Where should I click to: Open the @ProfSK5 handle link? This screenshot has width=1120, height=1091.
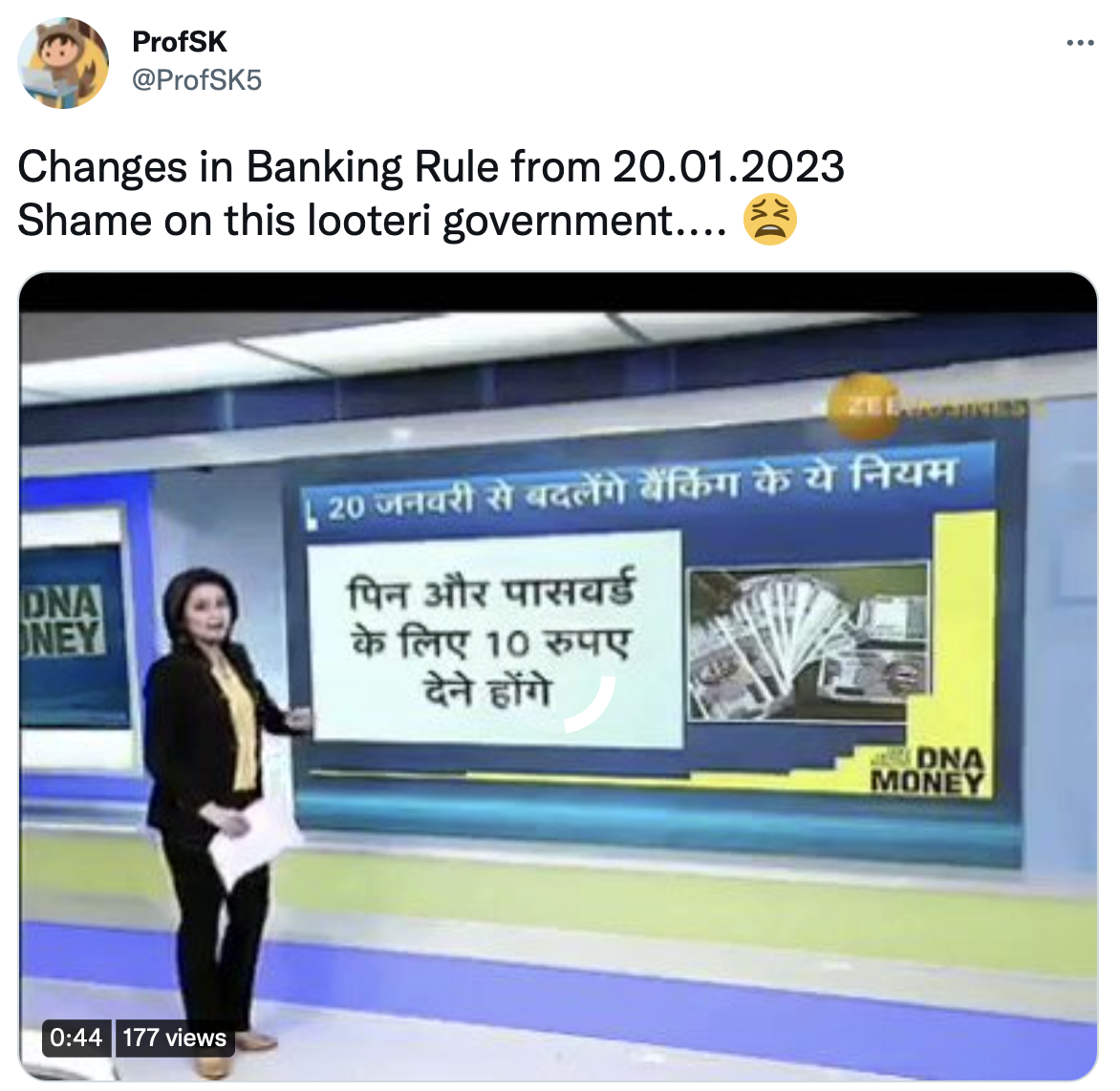(197, 80)
